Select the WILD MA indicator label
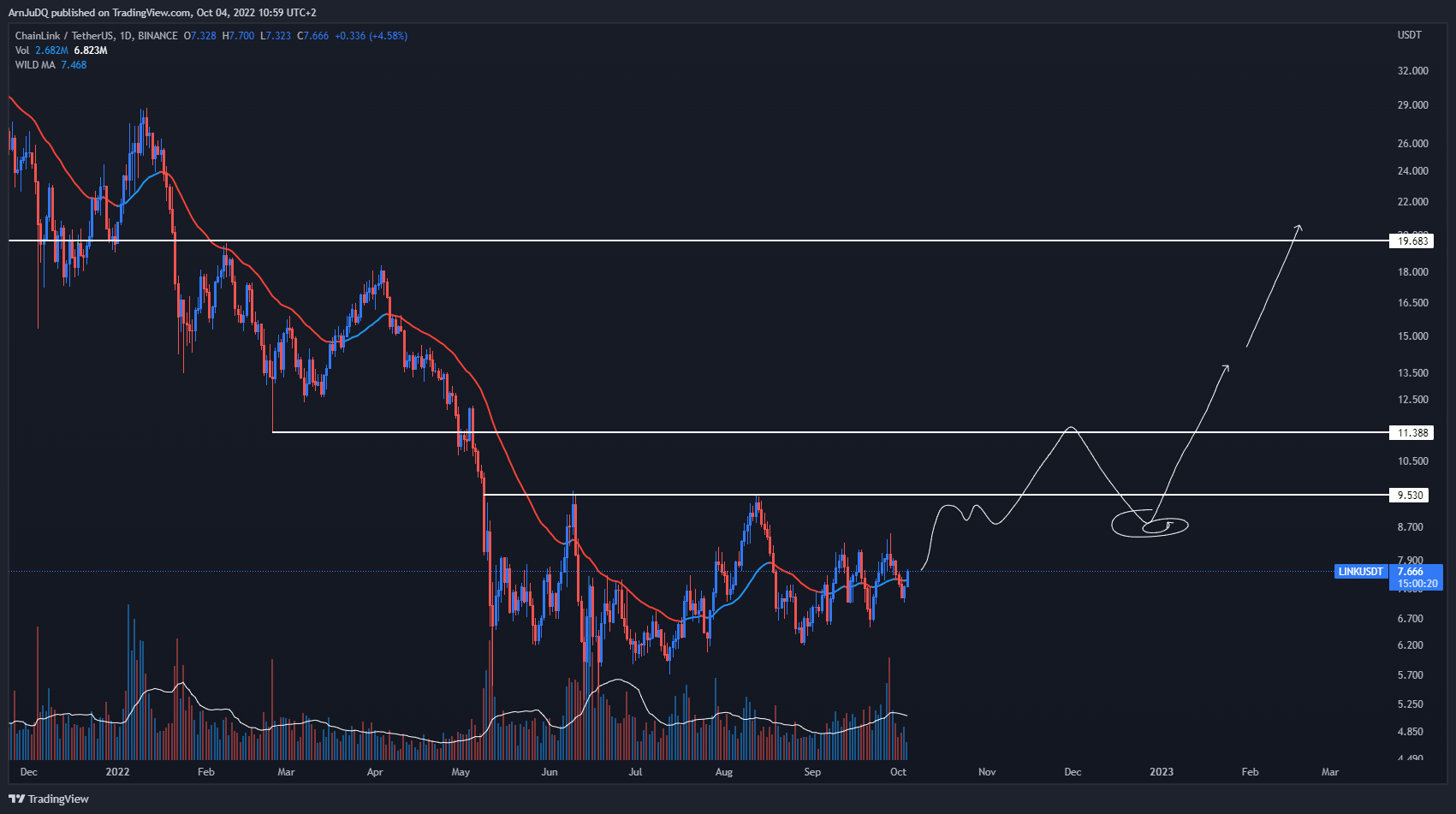 tap(35, 65)
